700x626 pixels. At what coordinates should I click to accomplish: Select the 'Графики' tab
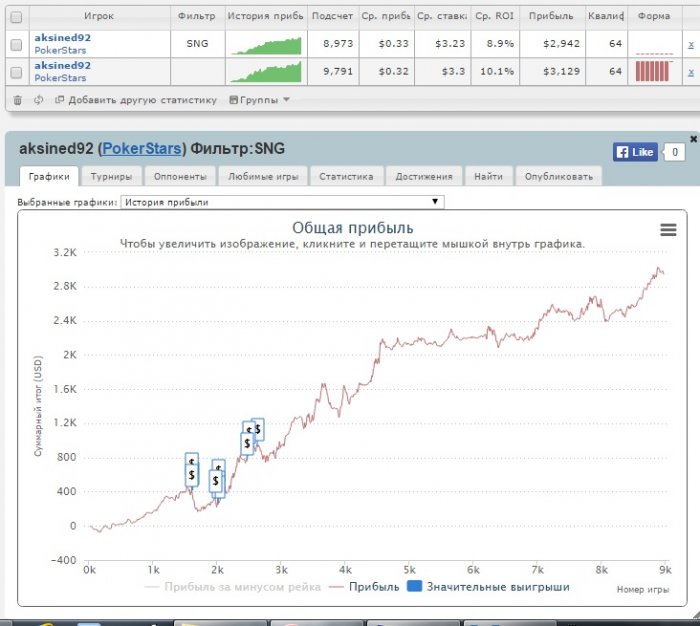(x=49, y=176)
